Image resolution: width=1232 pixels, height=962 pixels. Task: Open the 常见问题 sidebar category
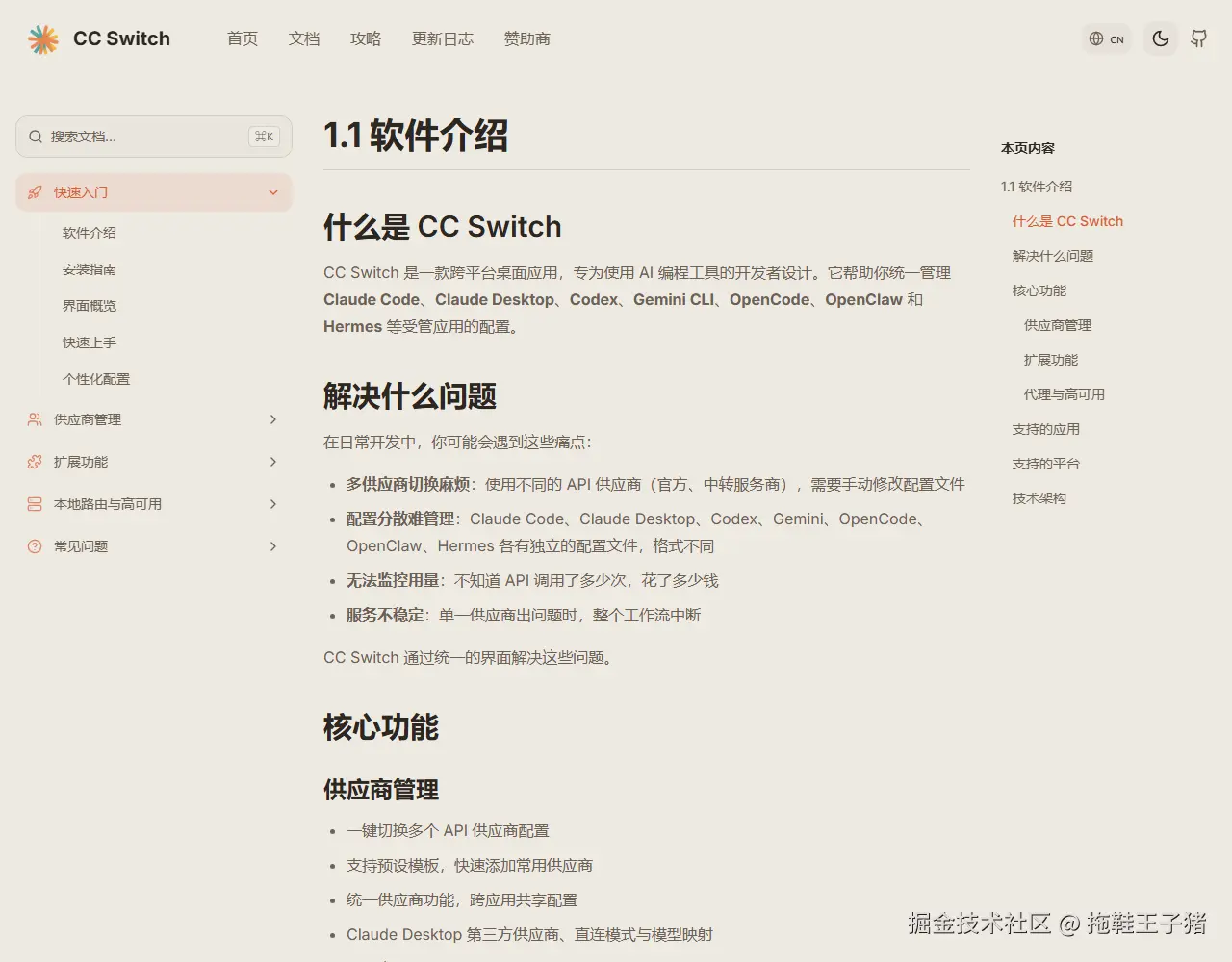(x=154, y=546)
